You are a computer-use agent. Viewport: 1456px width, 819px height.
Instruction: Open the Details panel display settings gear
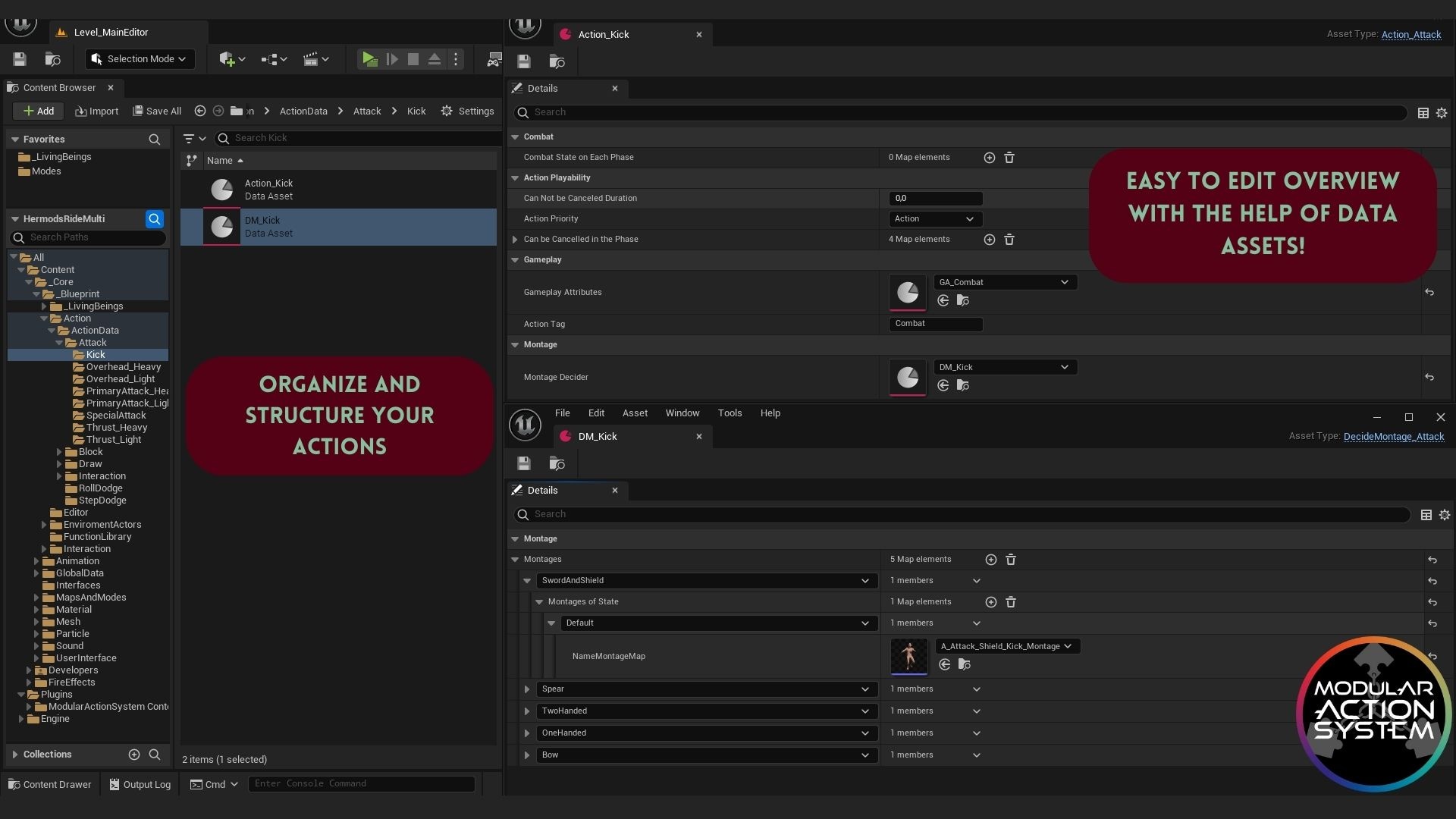pos(1442,112)
